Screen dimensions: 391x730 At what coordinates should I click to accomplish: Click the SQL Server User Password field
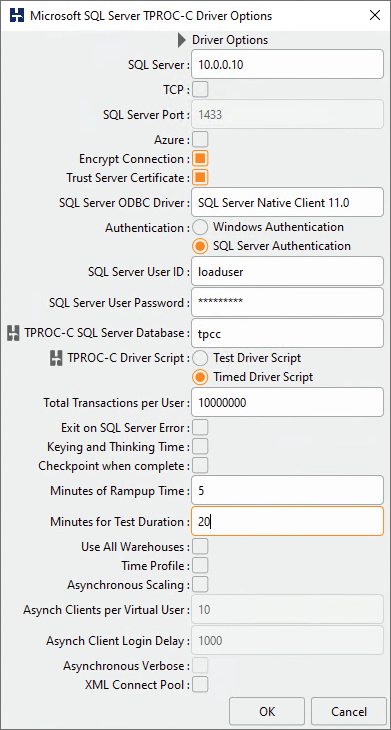287,302
